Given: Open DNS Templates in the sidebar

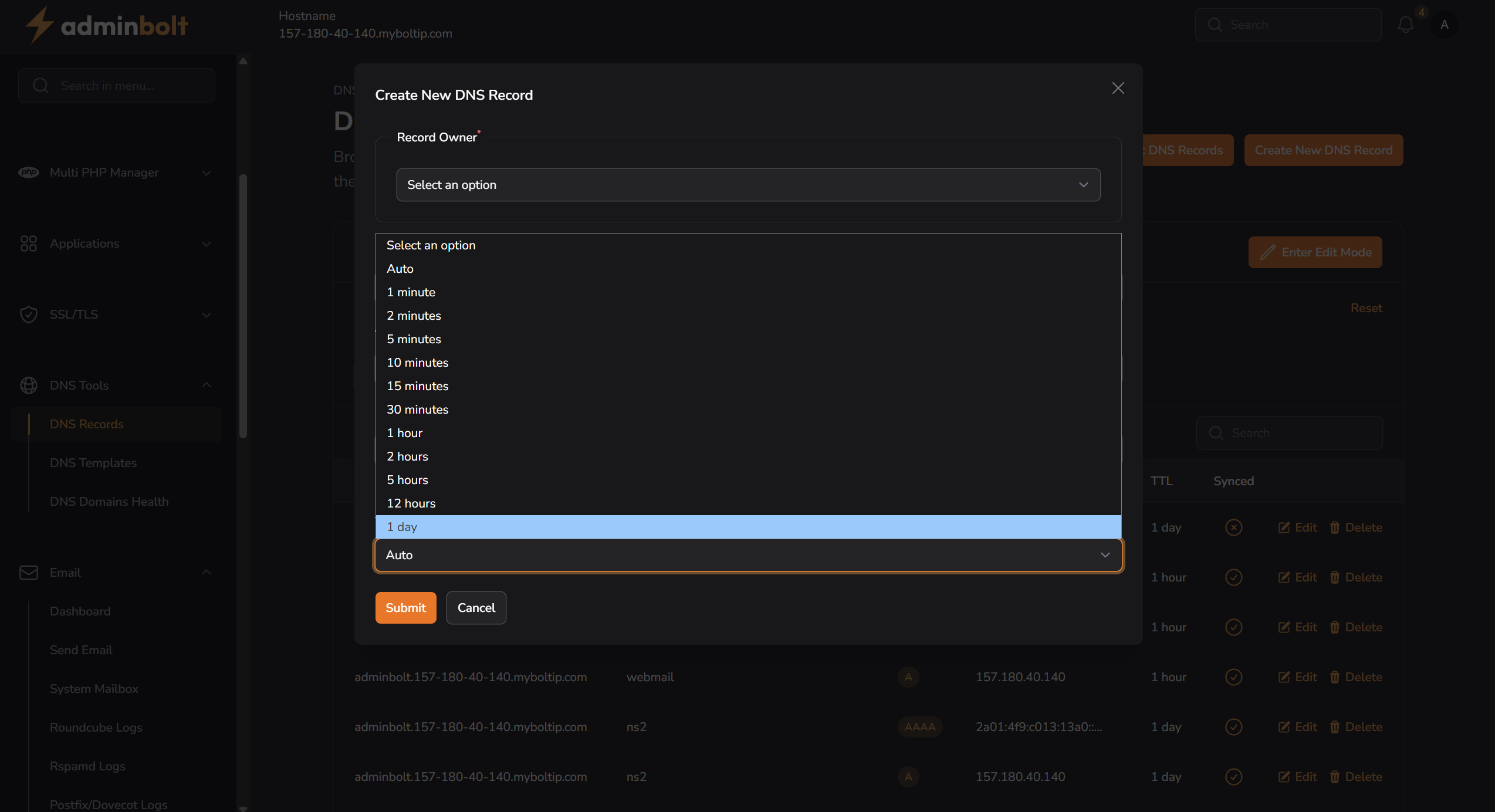Looking at the screenshot, I should [93, 463].
